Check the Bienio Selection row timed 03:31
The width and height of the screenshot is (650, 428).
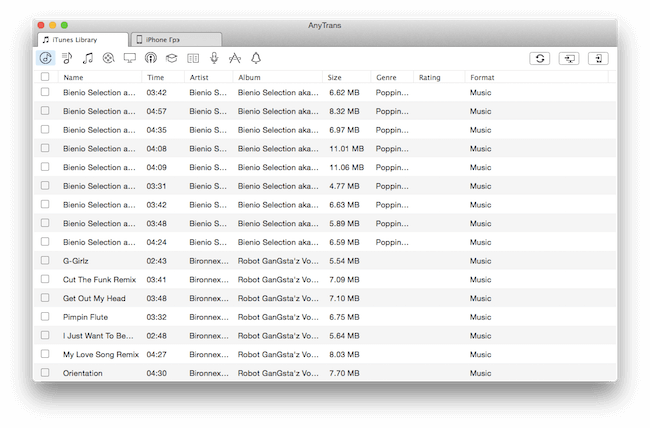45,185
